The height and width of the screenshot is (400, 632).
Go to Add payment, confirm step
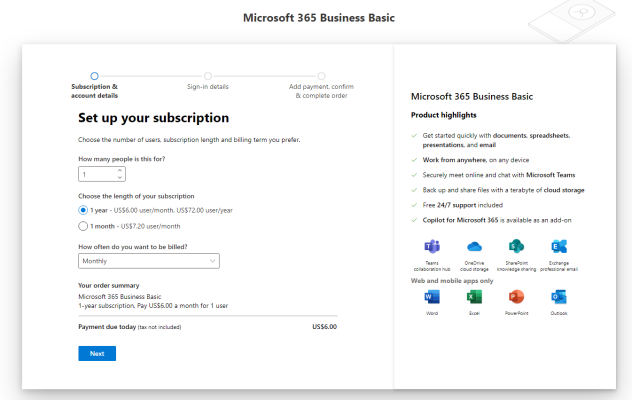click(x=321, y=76)
